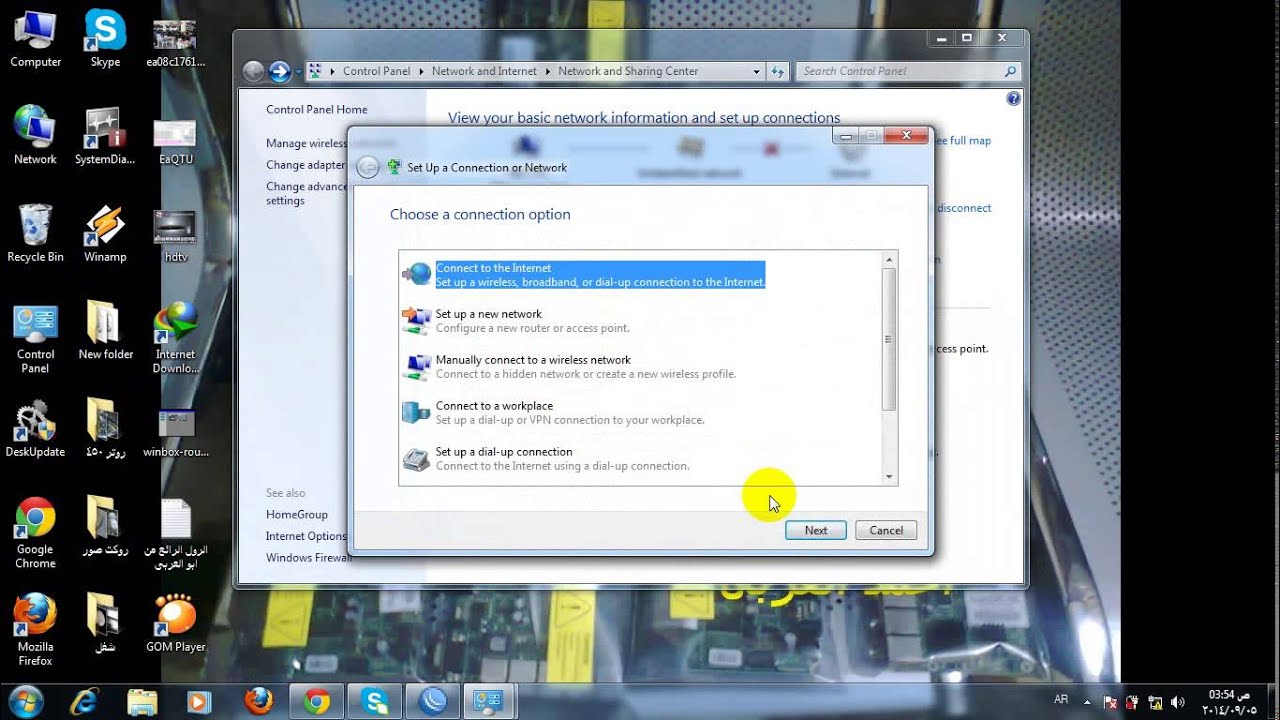Click the refresh button beside address bar
The image size is (1280, 720).
tap(778, 71)
